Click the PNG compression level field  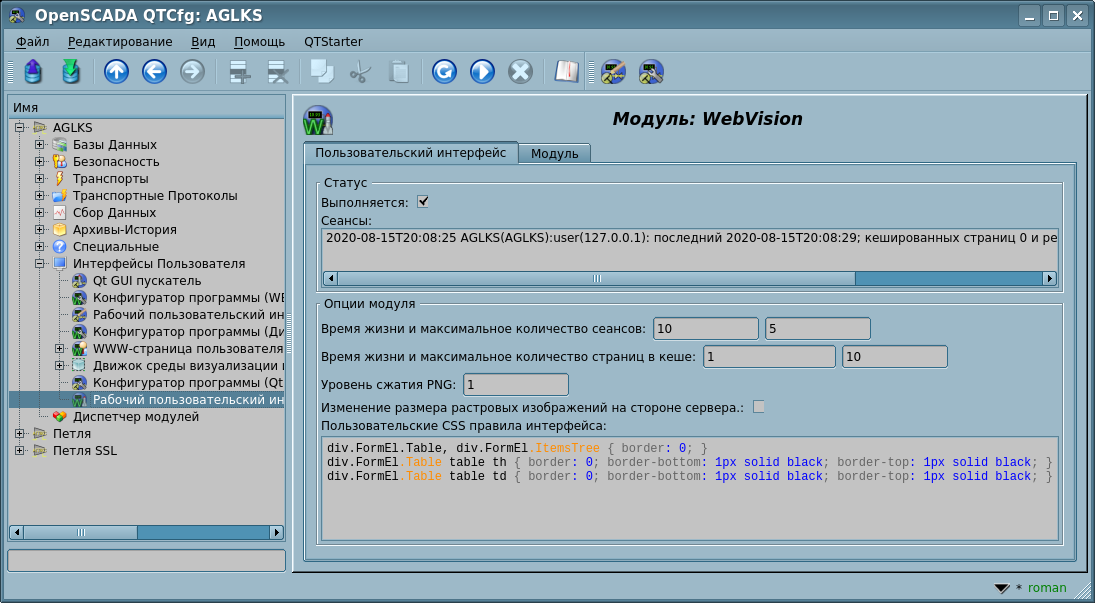coord(516,384)
